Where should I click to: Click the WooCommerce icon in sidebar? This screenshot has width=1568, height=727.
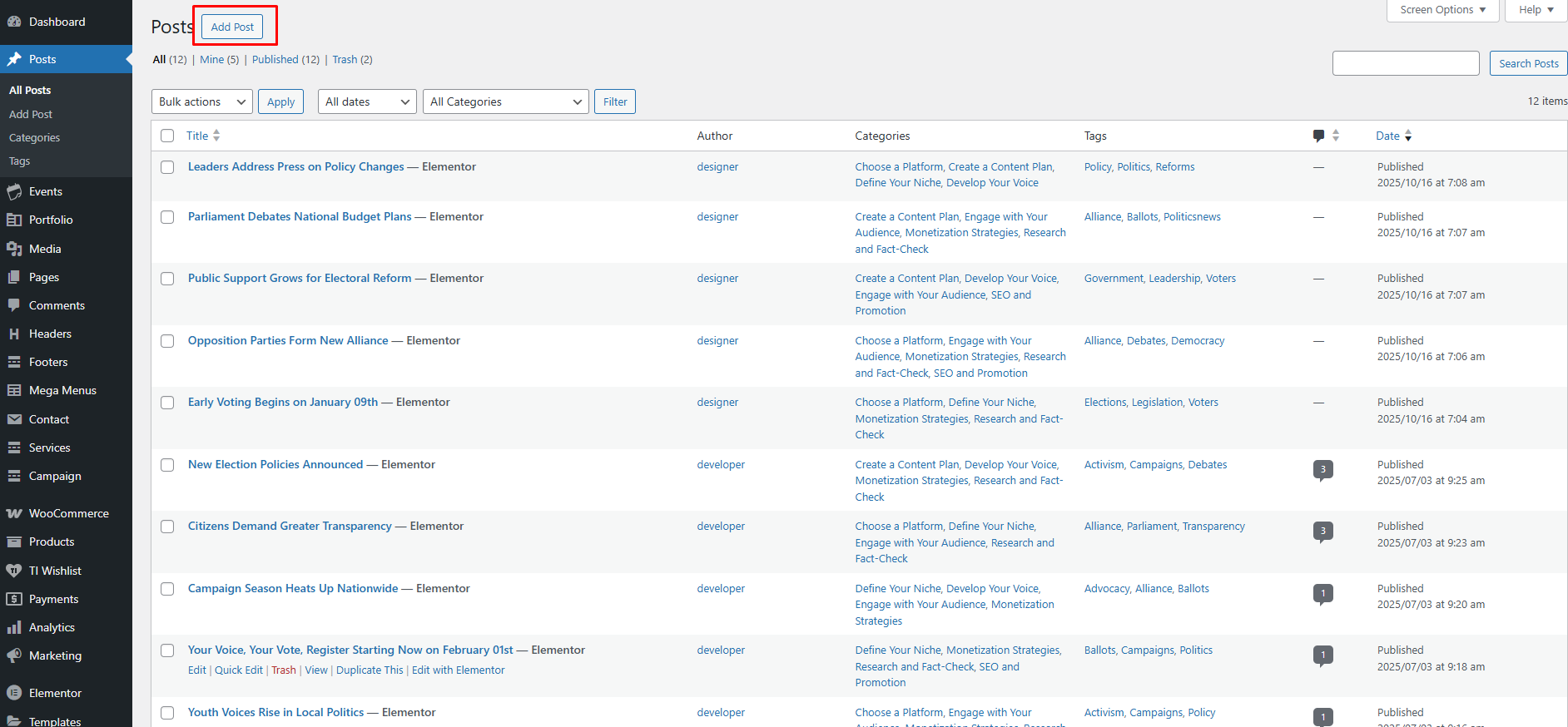click(14, 513)
